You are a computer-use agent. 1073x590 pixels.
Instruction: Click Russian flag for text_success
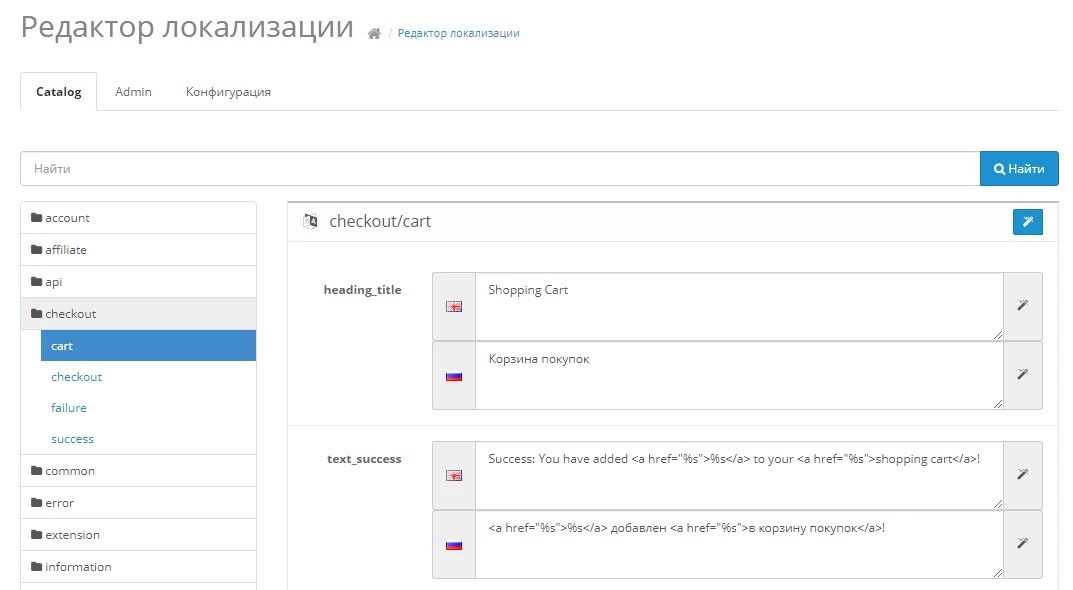tap(454, 545)
